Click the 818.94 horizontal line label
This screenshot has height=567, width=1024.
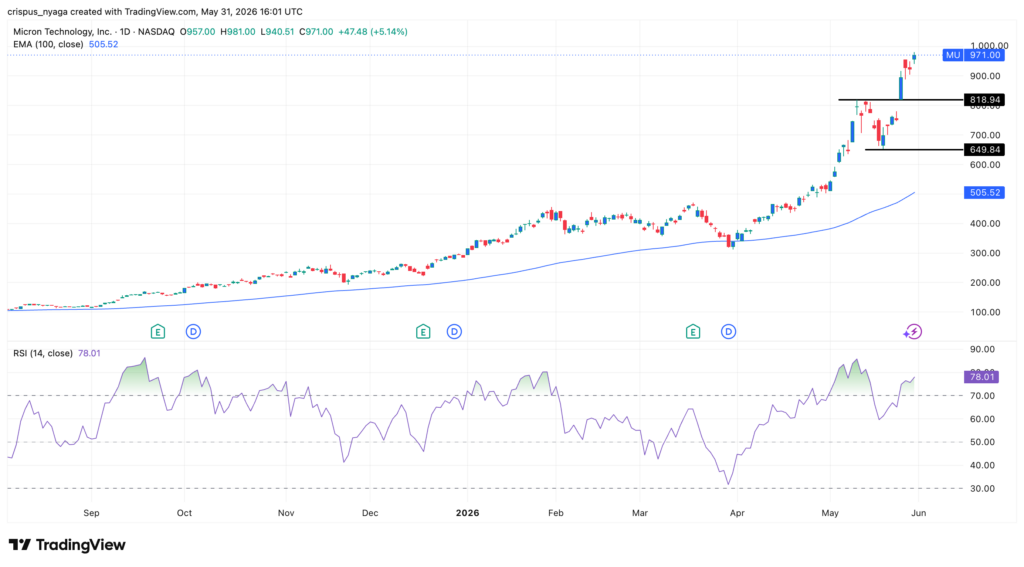(x=984, y=100)
